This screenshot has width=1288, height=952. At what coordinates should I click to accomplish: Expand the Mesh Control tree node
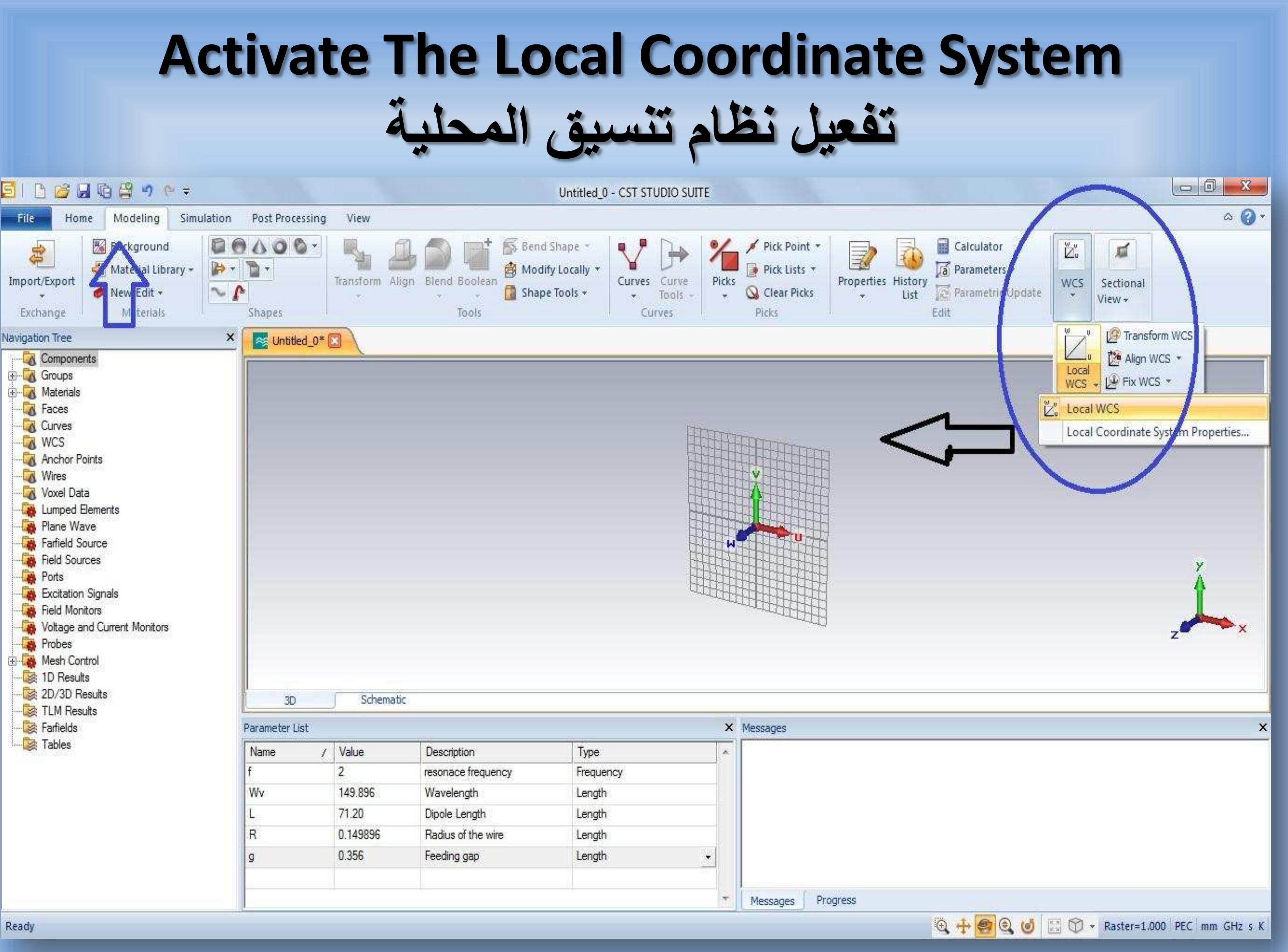tap(12, 661)
